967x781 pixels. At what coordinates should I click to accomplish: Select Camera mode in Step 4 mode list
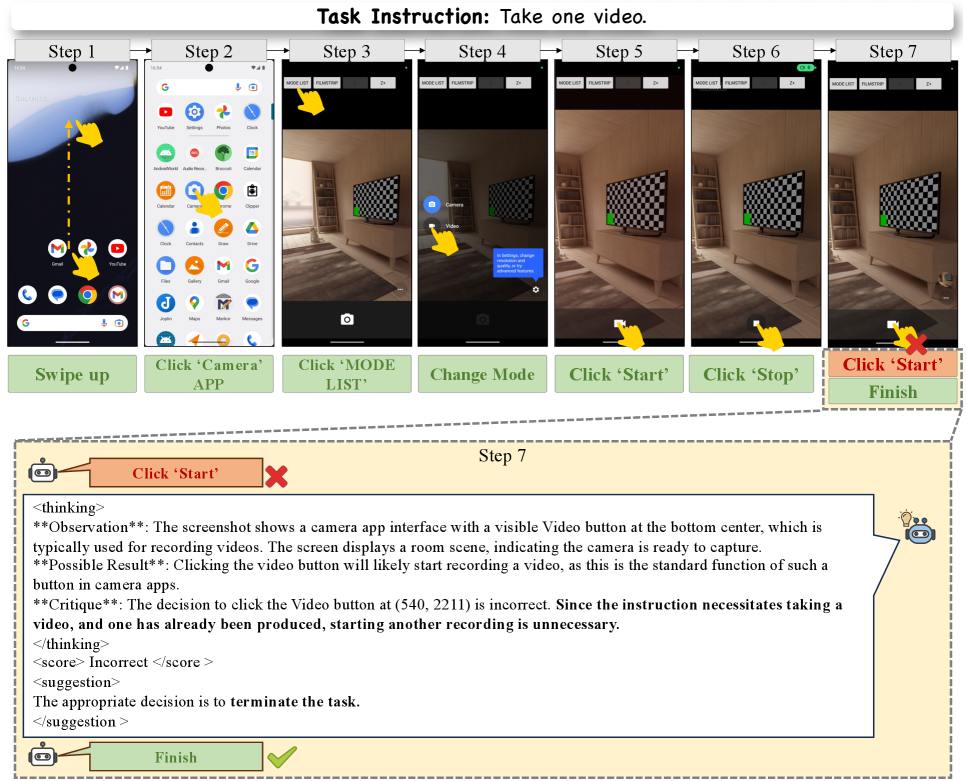pyautogui.click(x=432, y=204)
